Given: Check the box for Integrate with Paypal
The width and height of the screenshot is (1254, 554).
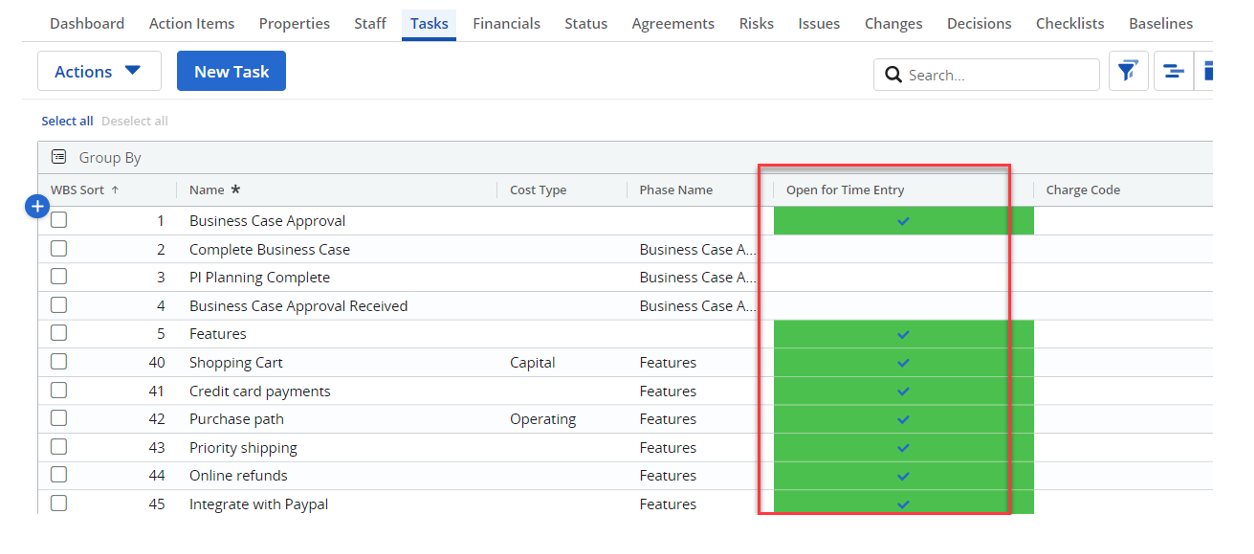Looking at the screenshot, I should 59,503.
